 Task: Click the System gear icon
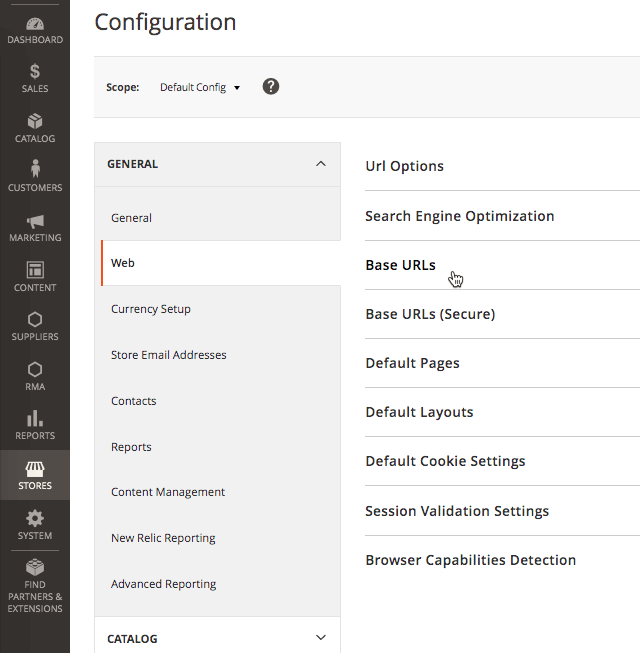pyautogui.click(x=35, y=518)
